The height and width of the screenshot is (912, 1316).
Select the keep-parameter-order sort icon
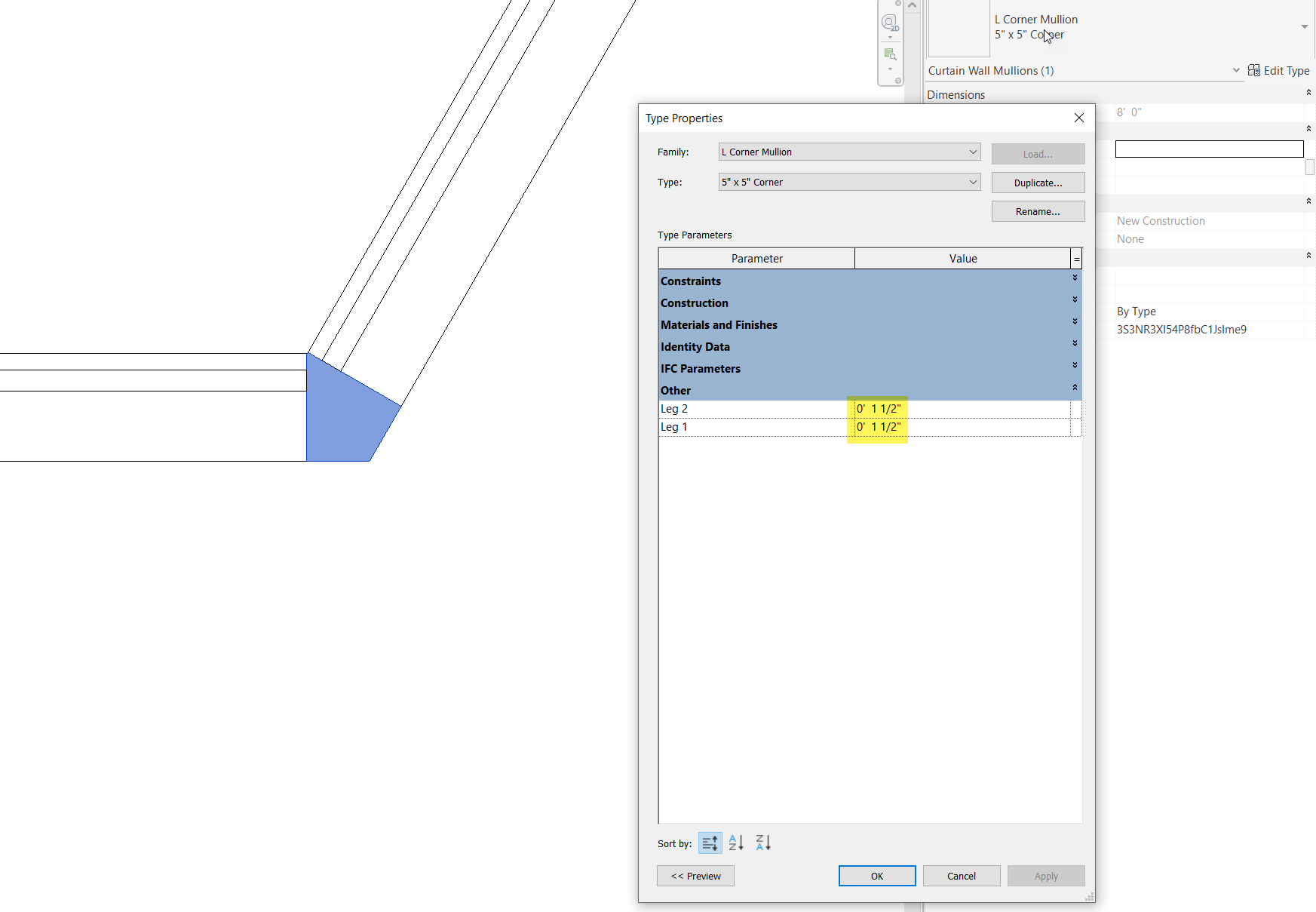tap(710, 843)
